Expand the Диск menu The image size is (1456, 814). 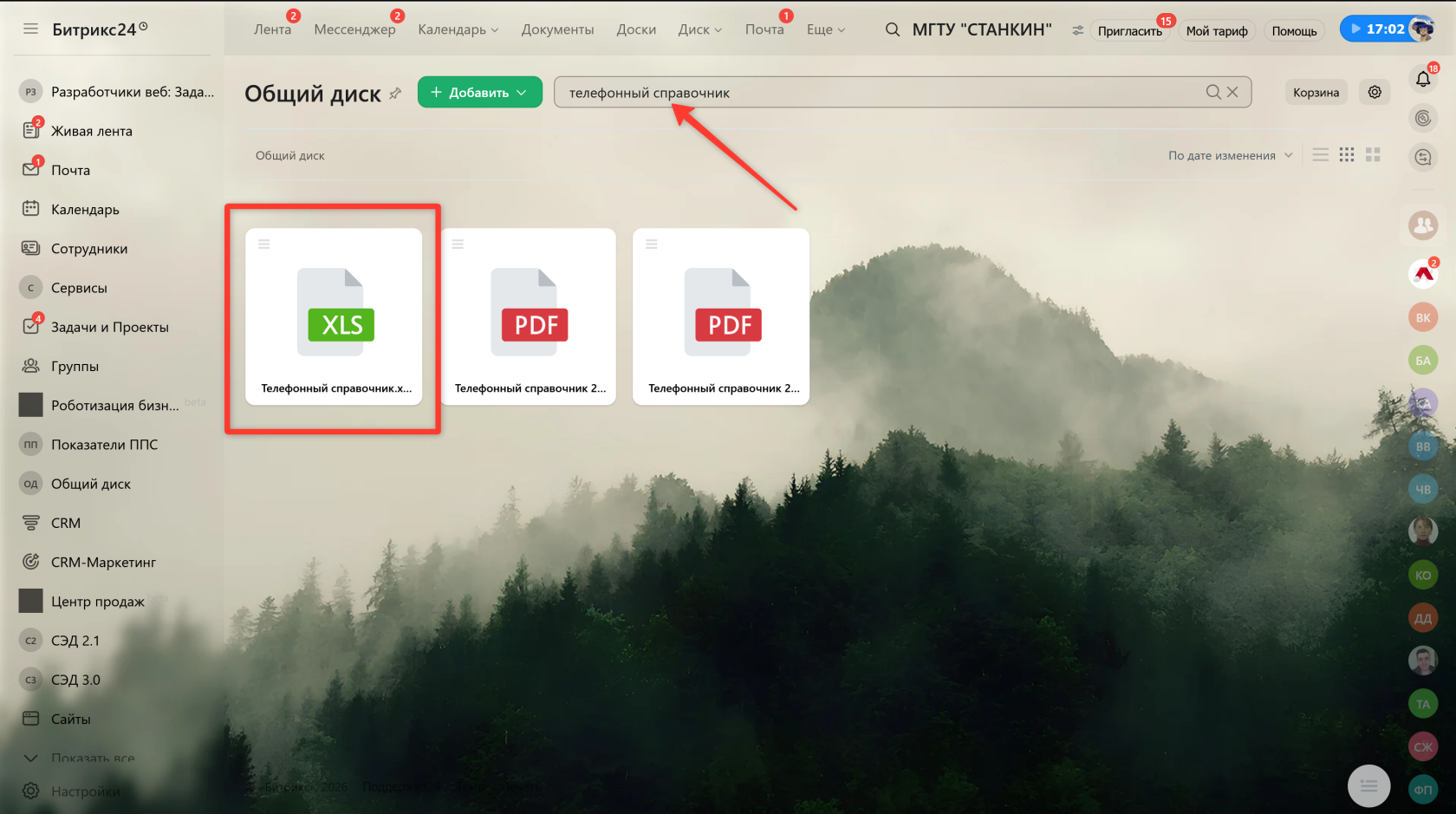pos(699,29)
